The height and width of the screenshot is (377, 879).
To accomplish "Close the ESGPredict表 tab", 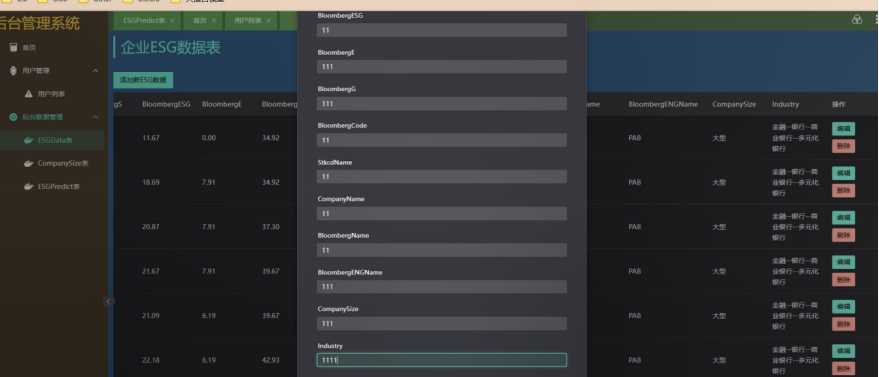I will 172,21.
